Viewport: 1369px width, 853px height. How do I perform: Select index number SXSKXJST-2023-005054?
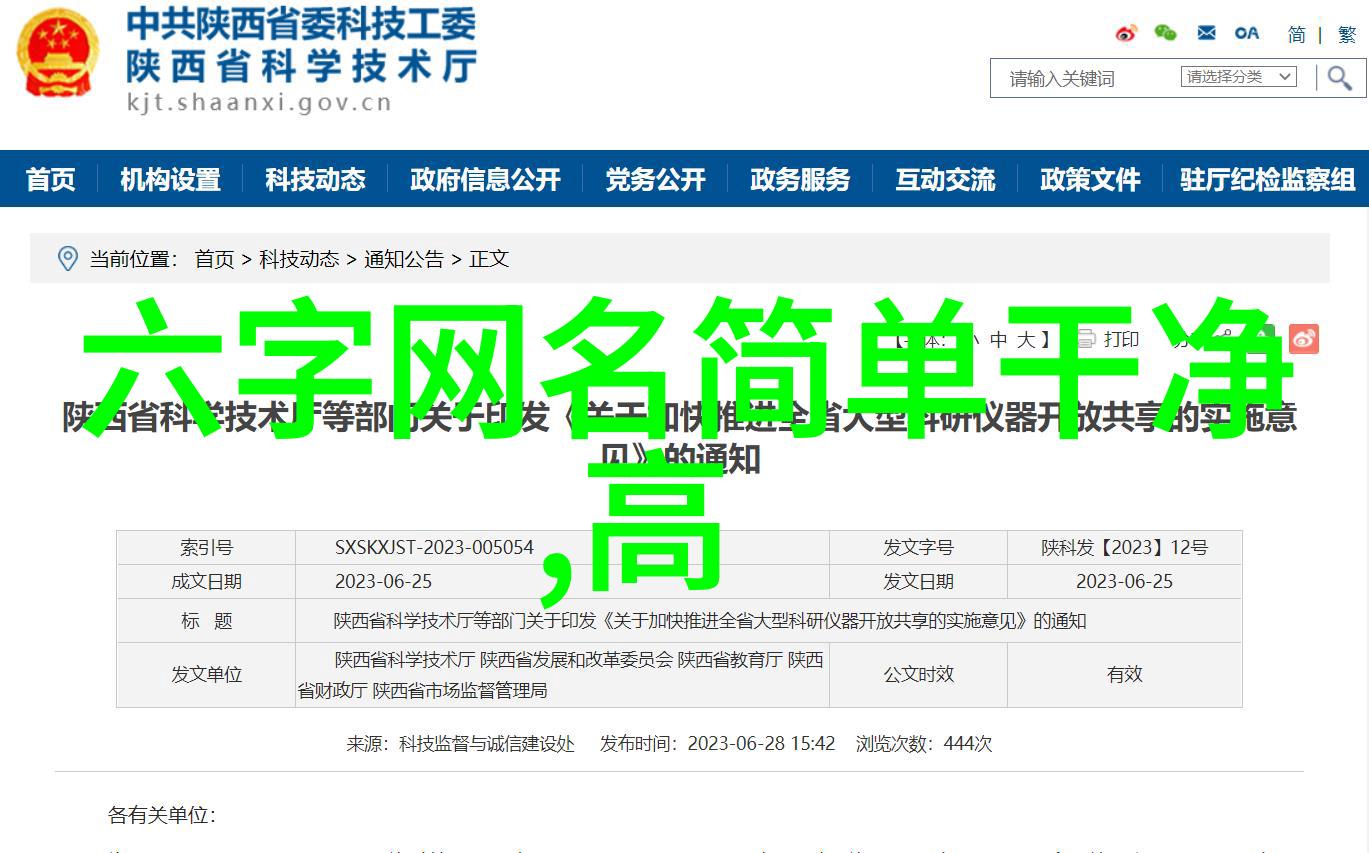(x=434, y=548)
